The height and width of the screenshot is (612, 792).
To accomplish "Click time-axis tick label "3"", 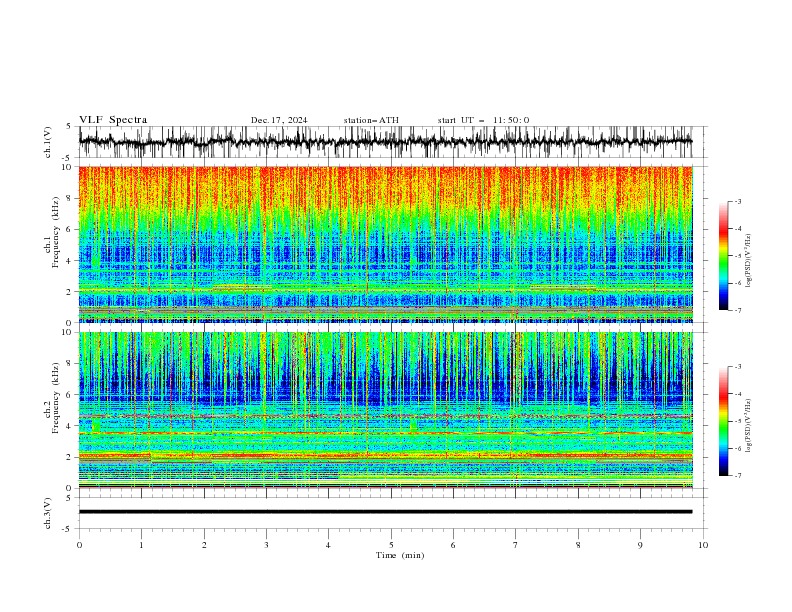I will (266, 545).
